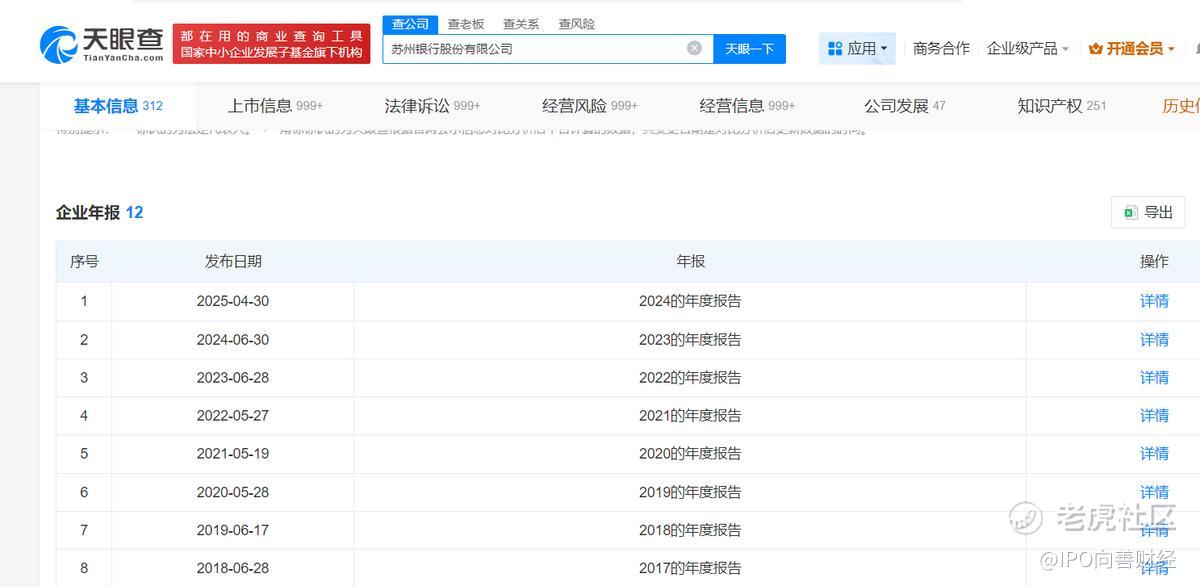Click the company name search field

[x=535, y=48]
